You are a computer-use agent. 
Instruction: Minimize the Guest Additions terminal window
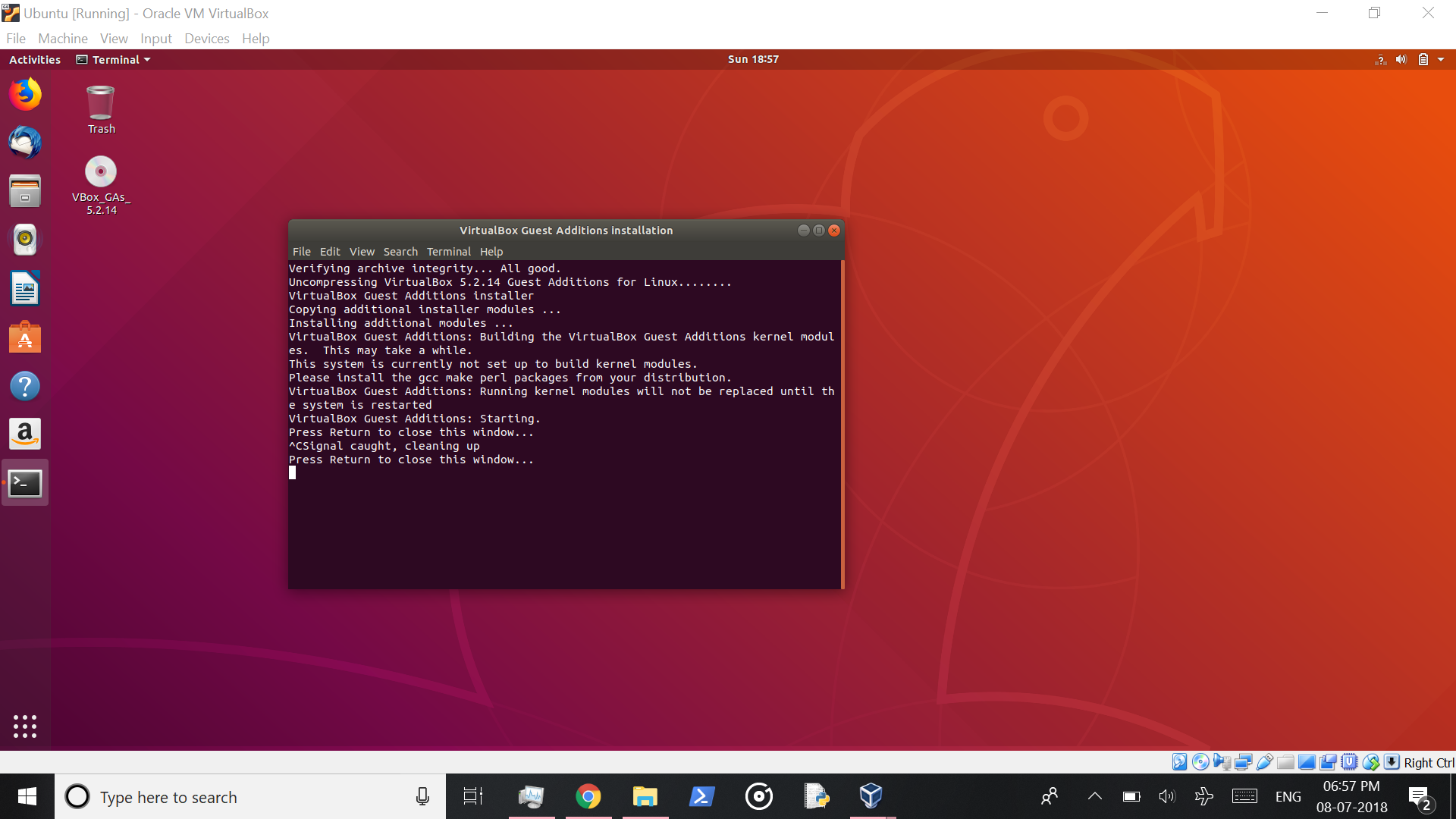(804, 230)
